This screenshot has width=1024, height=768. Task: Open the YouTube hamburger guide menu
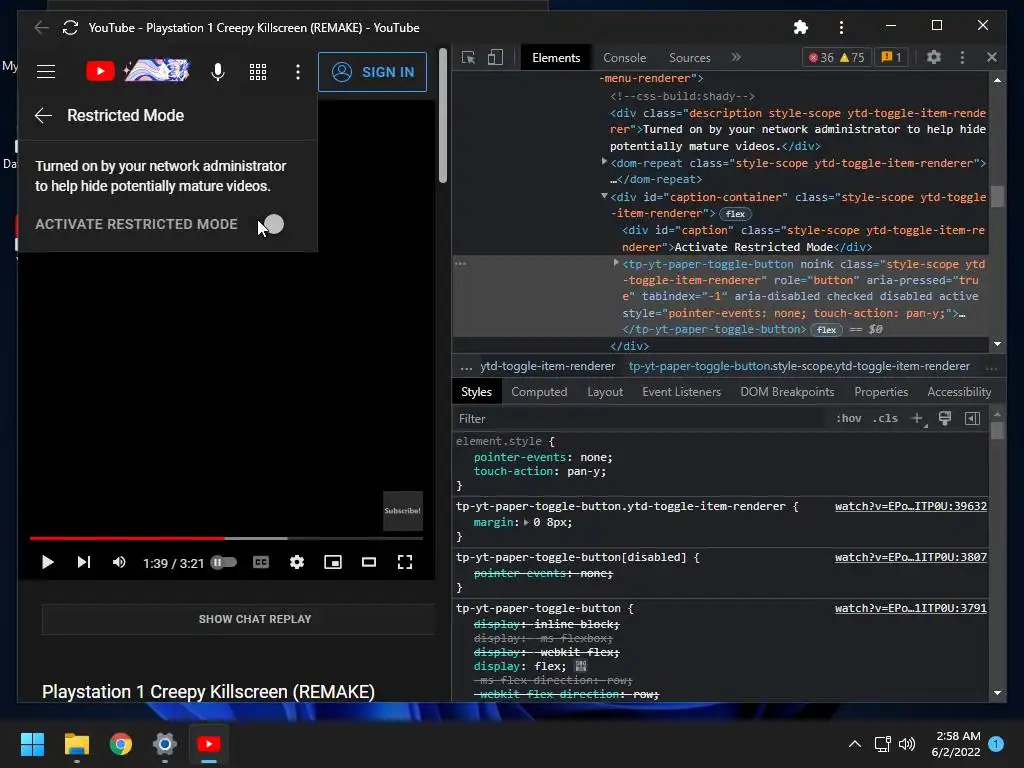pos(46,71)
